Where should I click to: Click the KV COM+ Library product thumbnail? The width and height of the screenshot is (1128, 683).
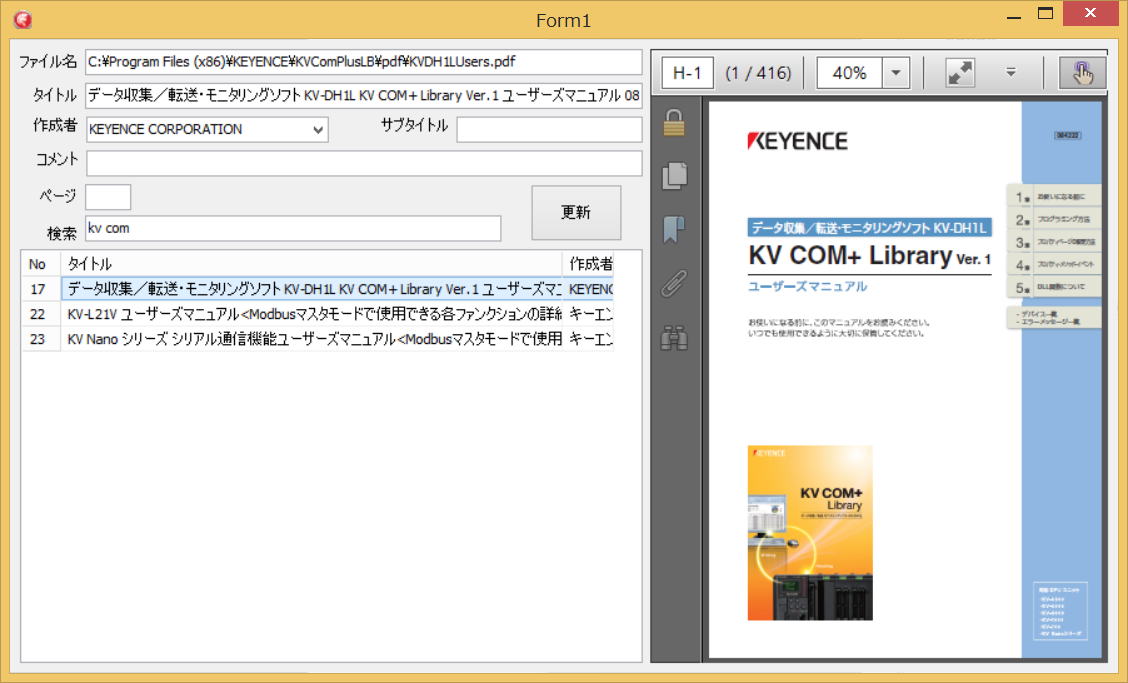coord(810,533)
